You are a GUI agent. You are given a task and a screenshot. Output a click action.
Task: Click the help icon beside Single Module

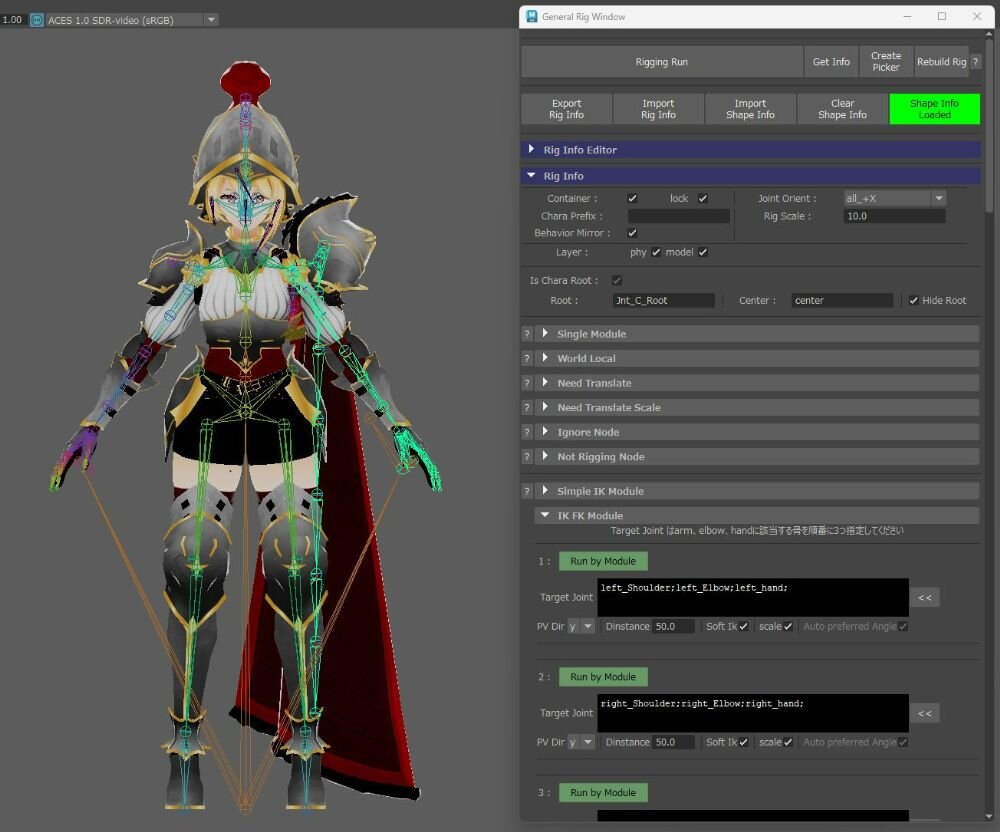click(527, 334)
